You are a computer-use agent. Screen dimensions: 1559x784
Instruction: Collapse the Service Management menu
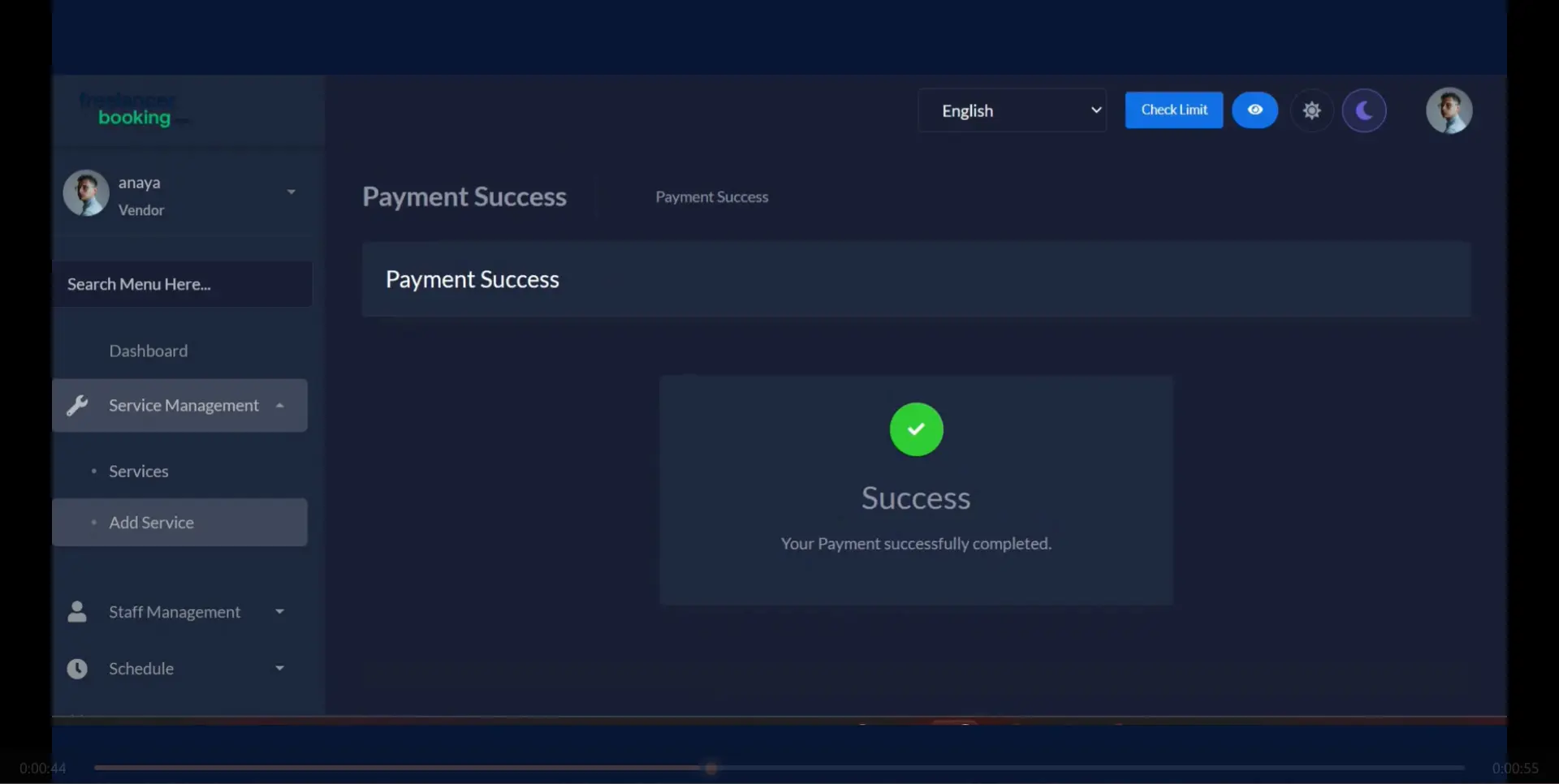coord(279,406)
